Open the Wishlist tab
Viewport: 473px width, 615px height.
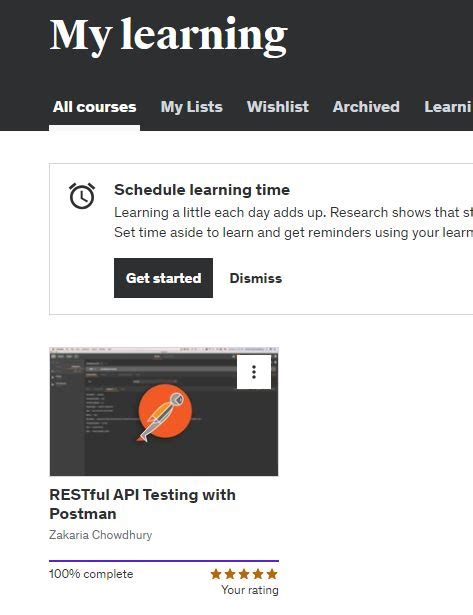tap(278, 107)
